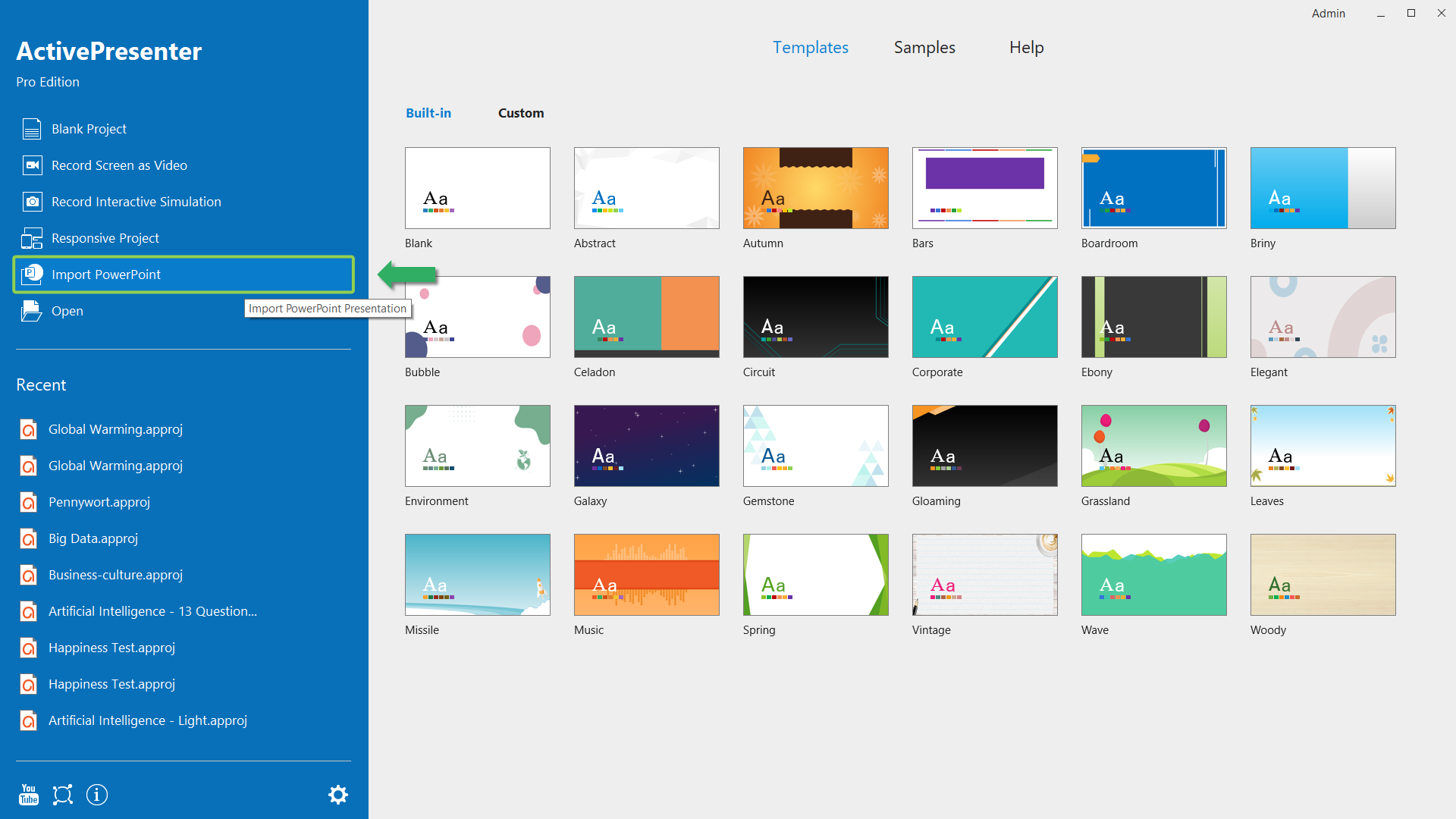
Task: Click the Record Interactive Simulation camera icon
Action: point(32,202)
